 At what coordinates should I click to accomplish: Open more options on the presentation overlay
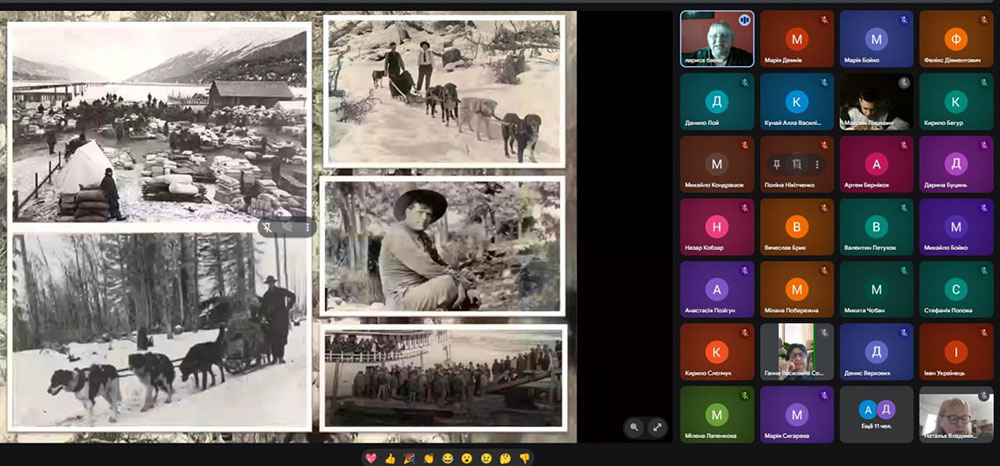306,228
